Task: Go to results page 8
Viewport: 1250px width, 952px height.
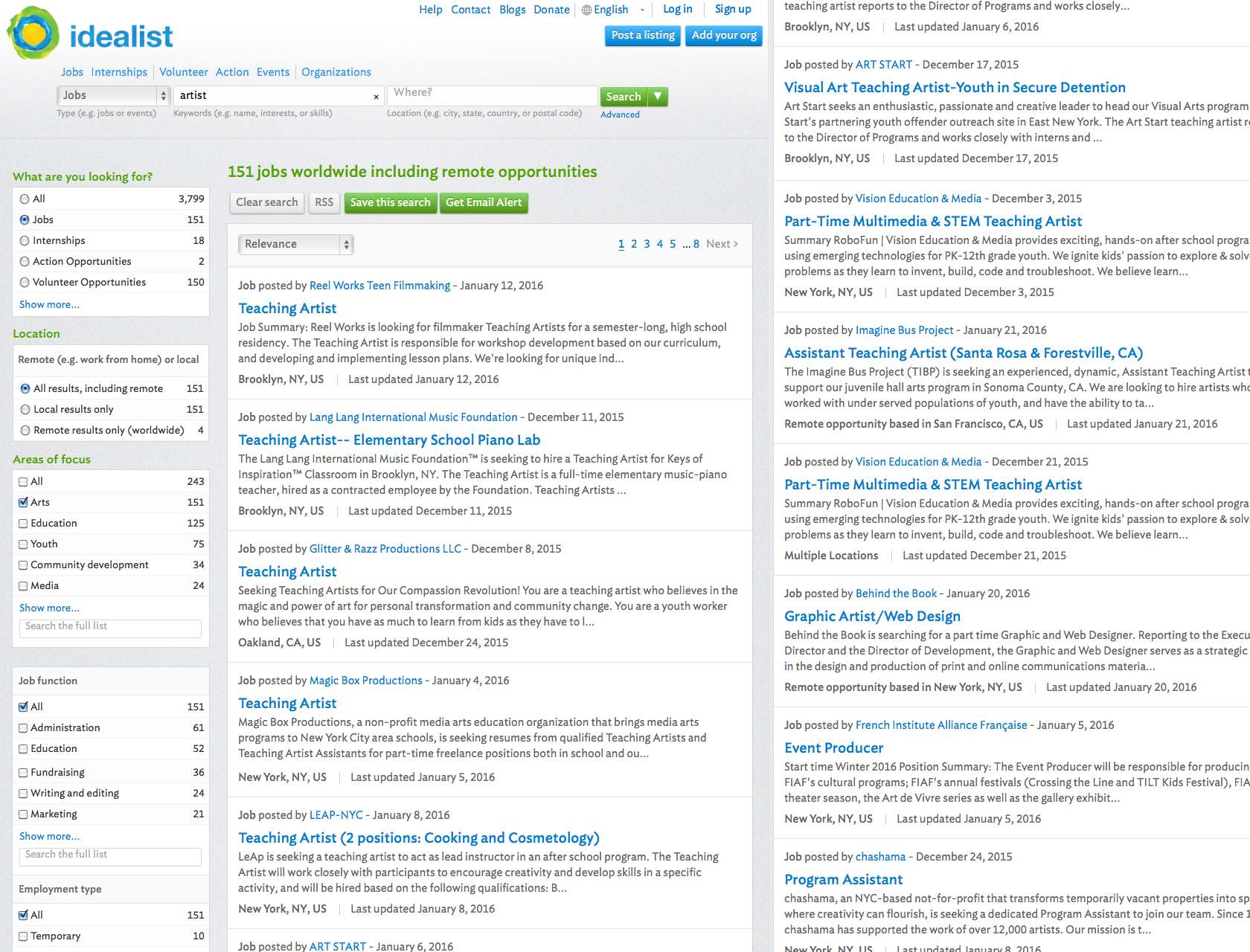Action: (696, 244)
